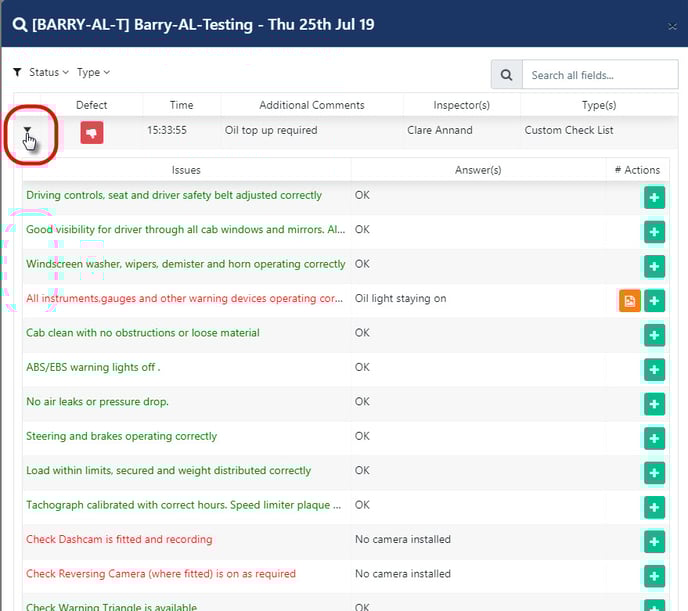
Task: Select 'Steering and brakes operating correctly' issue
Action: (122, 436)
